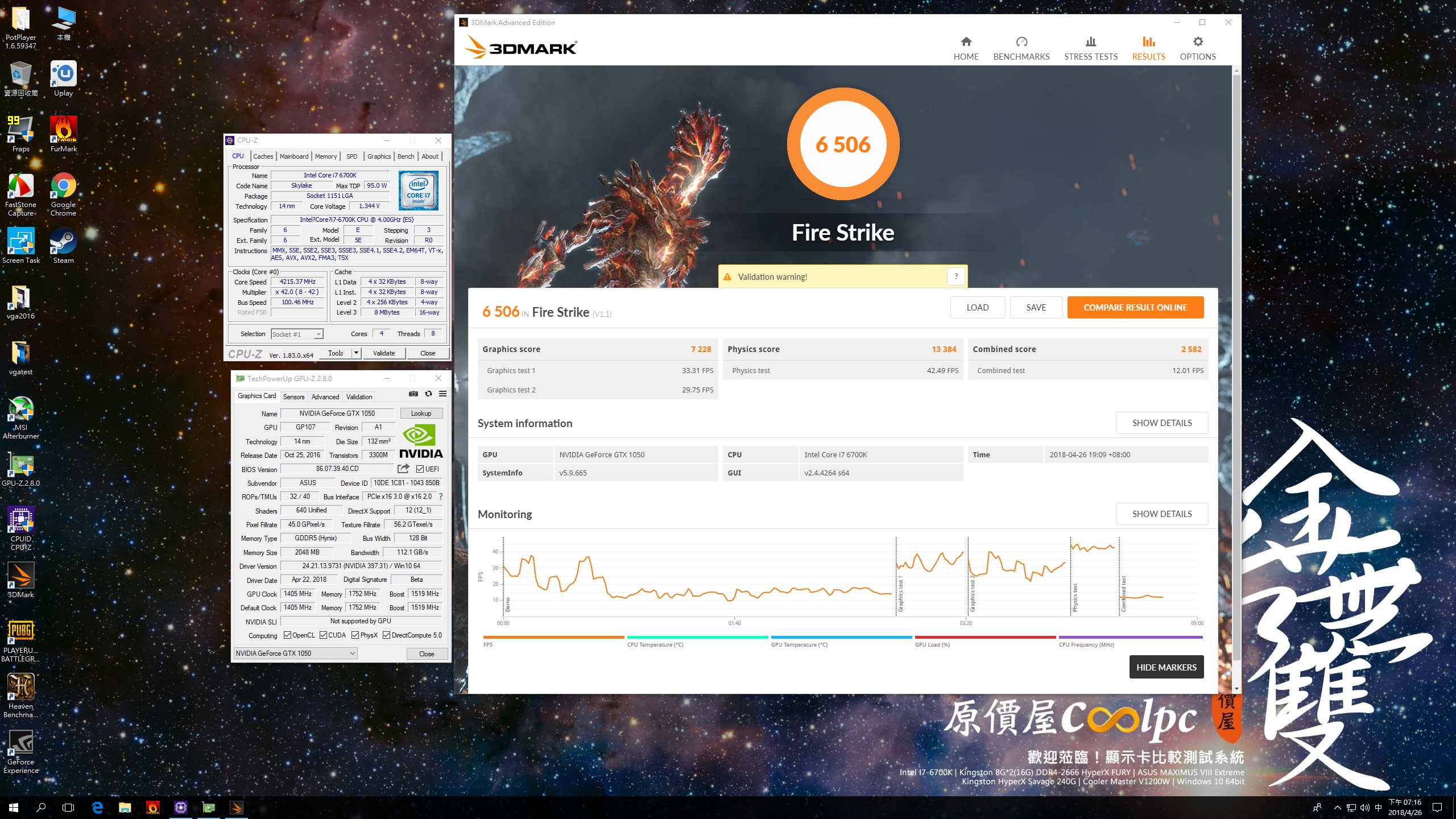Click the Windows Start button
The height and width of the screenshot is (819, 1456).
pyautogui.click(x=14, y=807)
